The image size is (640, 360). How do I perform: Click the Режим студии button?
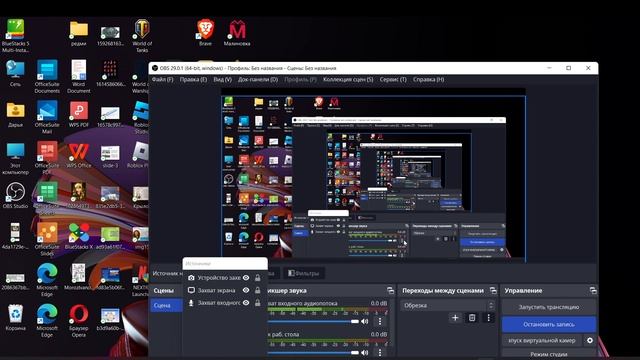[549, 354]
